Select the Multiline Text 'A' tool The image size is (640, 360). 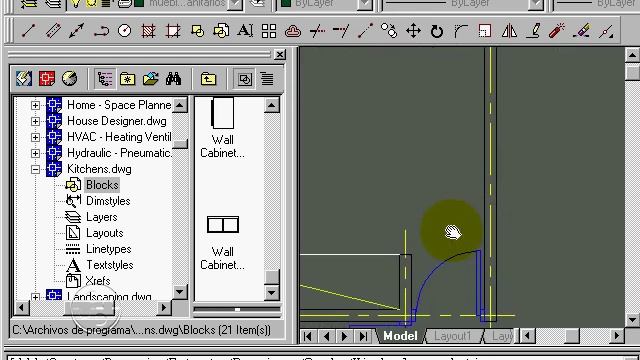[245, 31]
